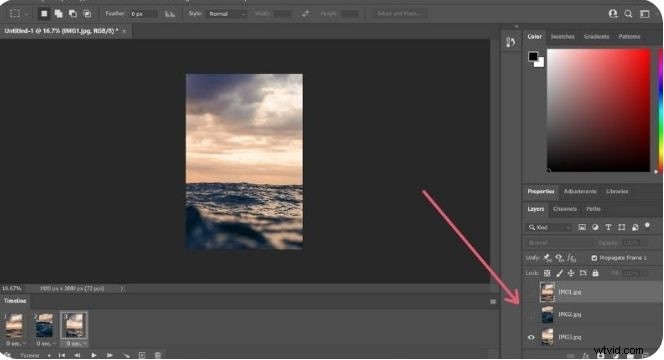This screenshot has width=664, height=360.
Task: Lock image pixels brush icon
Action: (559, 273)
